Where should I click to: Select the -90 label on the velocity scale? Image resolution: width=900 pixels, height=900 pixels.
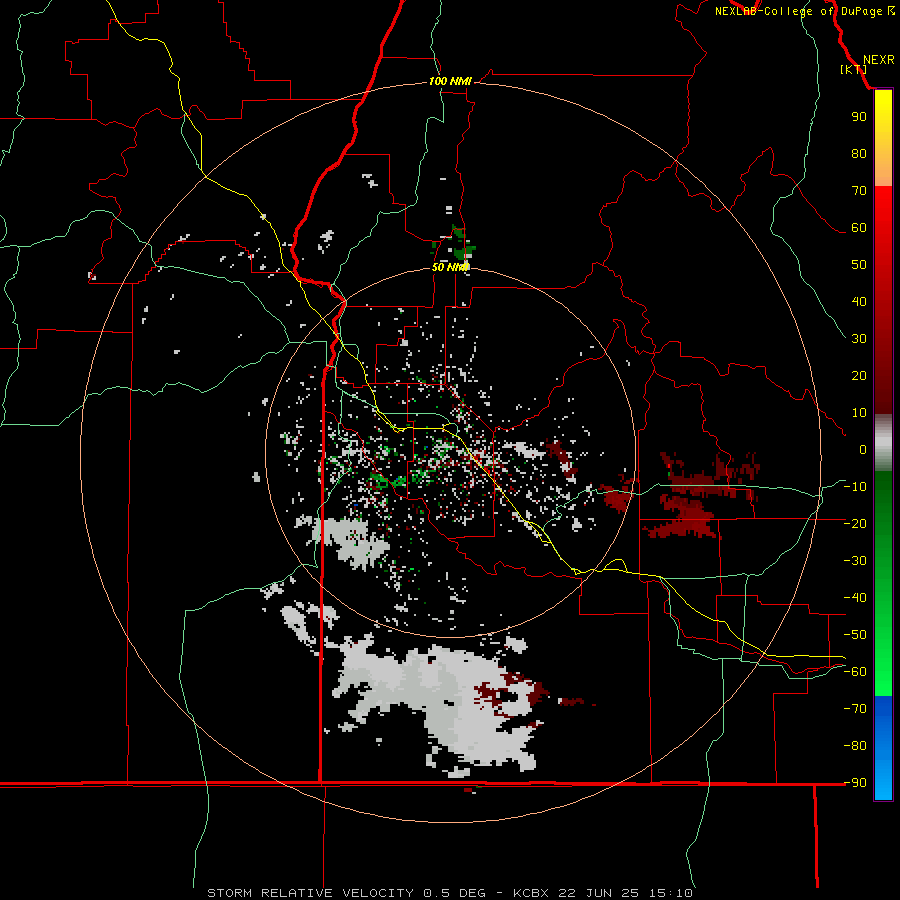(x=855, y=783)
